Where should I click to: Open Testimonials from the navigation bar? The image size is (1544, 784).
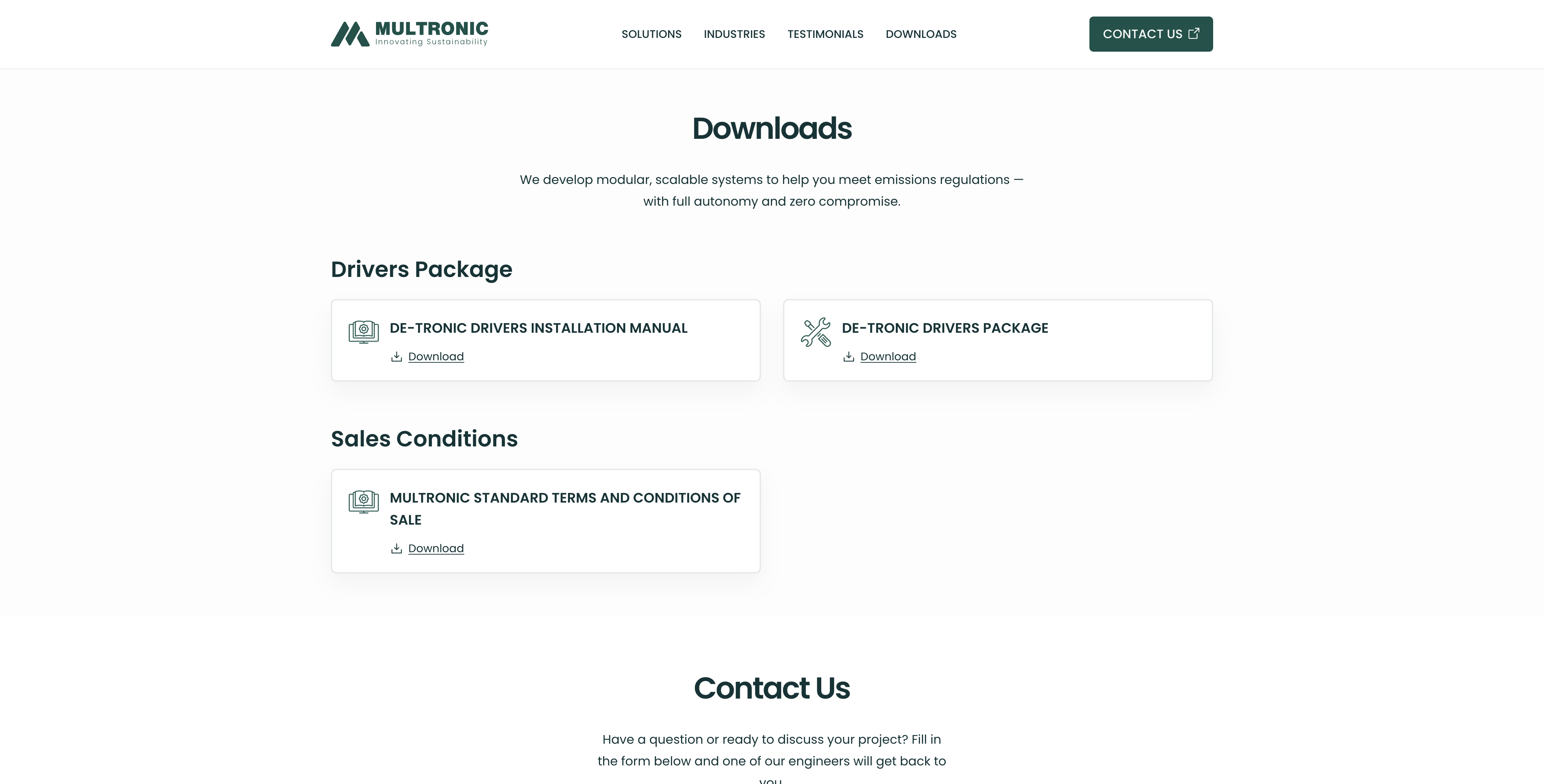coord(825,34)
